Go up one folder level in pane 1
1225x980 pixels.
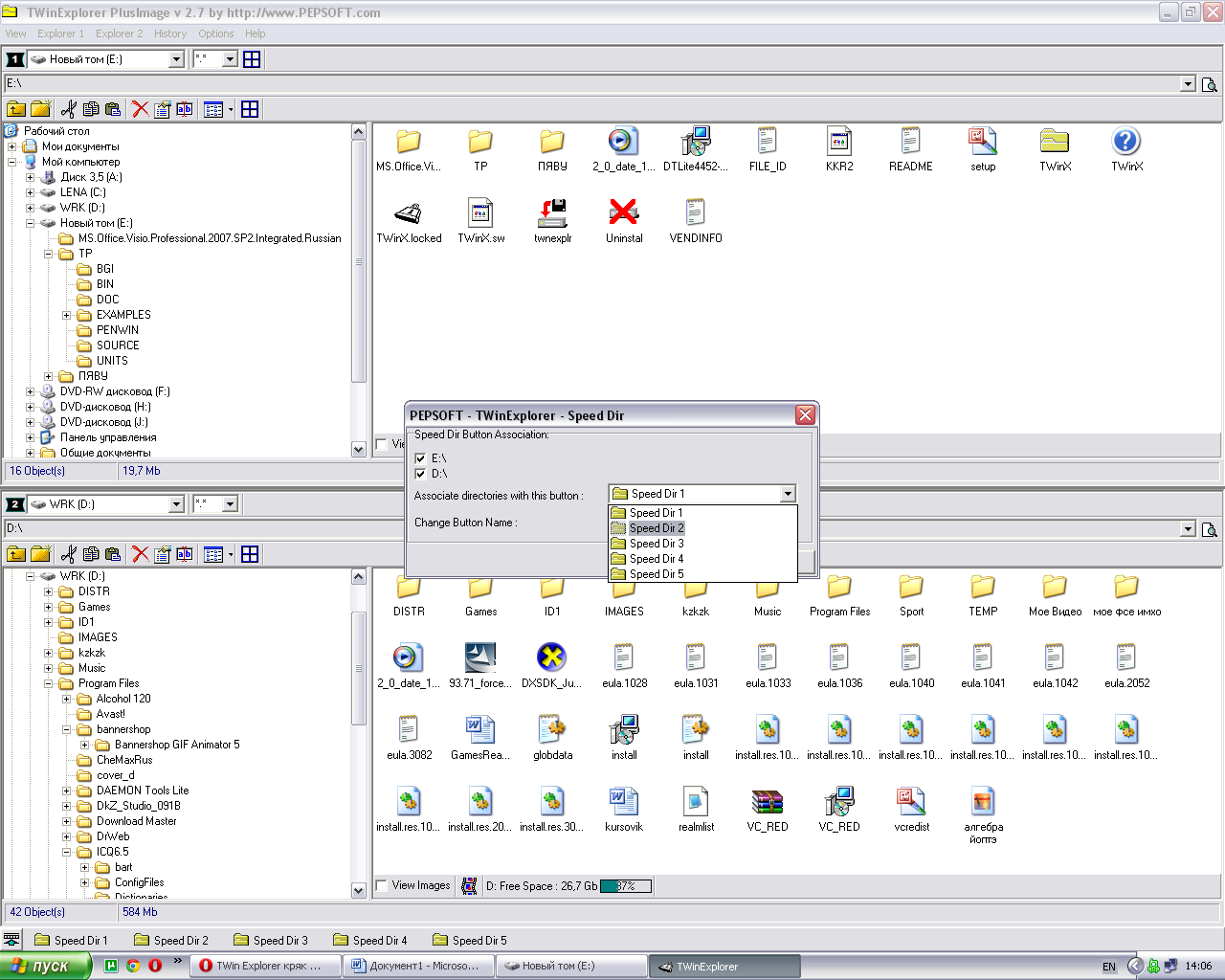pos(16,109)
